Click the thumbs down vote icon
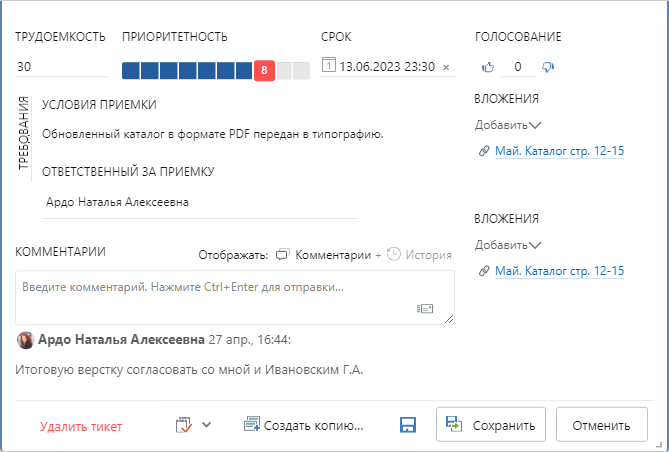The width and height of the screenshot is (669, 452). coord(547,67)
